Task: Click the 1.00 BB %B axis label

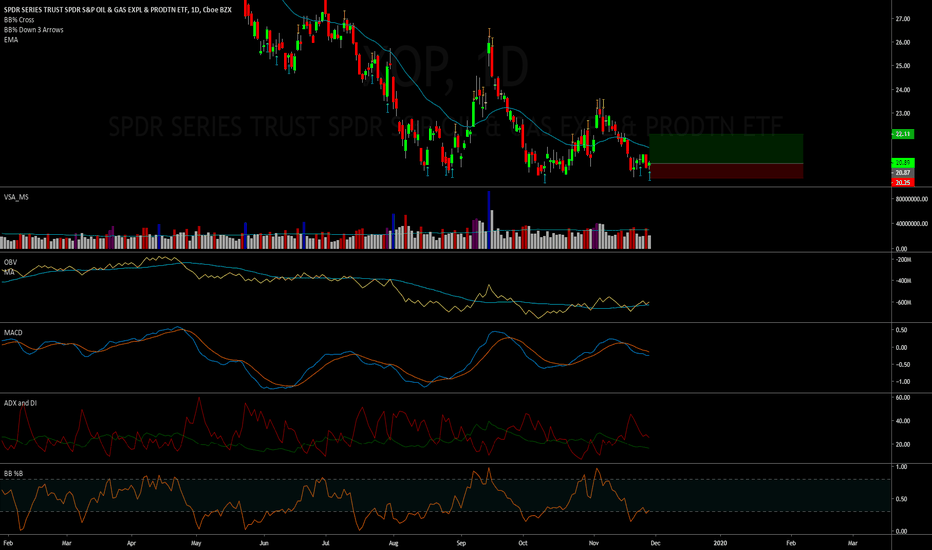Action: pos(902,467)
